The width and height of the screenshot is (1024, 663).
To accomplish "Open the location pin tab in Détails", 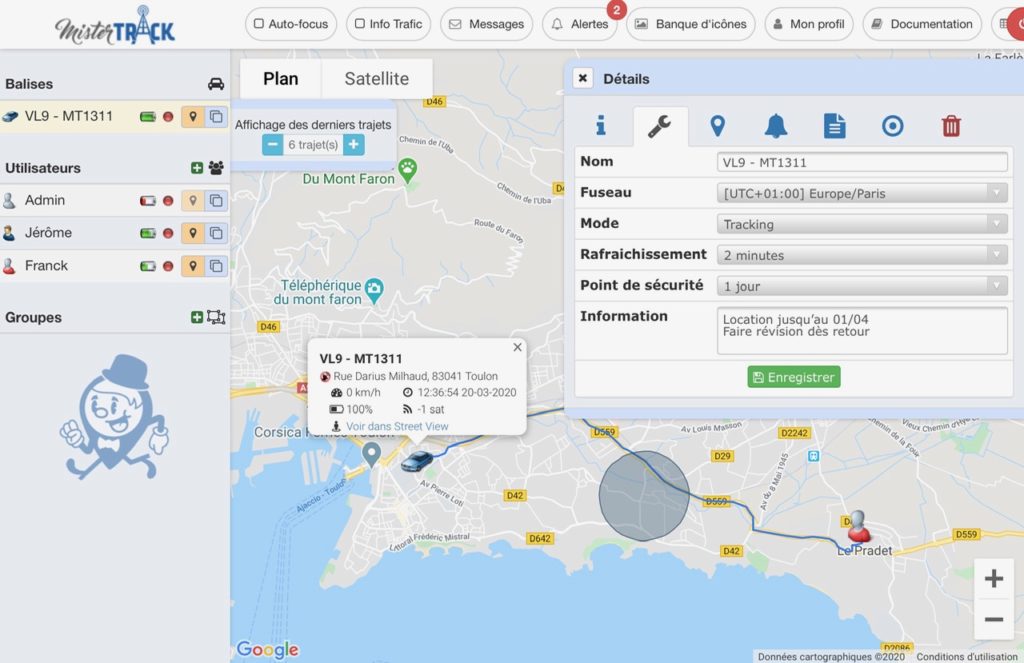I will (x=717, y=125).
